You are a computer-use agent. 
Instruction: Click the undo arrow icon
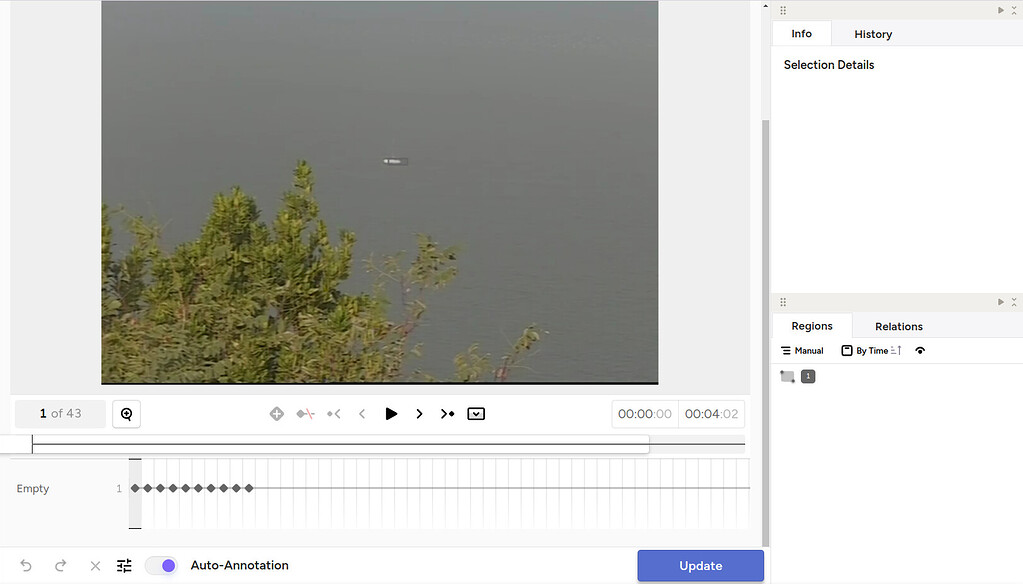click(25, 565)
